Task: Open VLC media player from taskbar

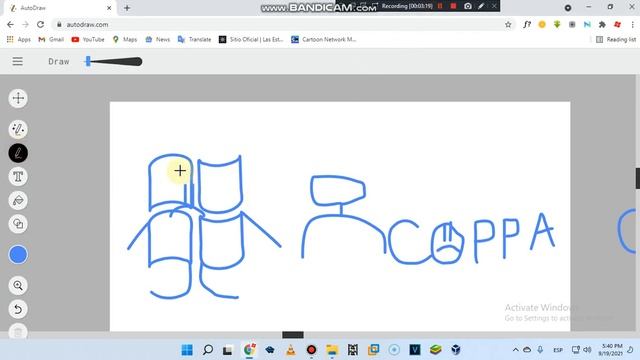Action: tap(291, 350)
